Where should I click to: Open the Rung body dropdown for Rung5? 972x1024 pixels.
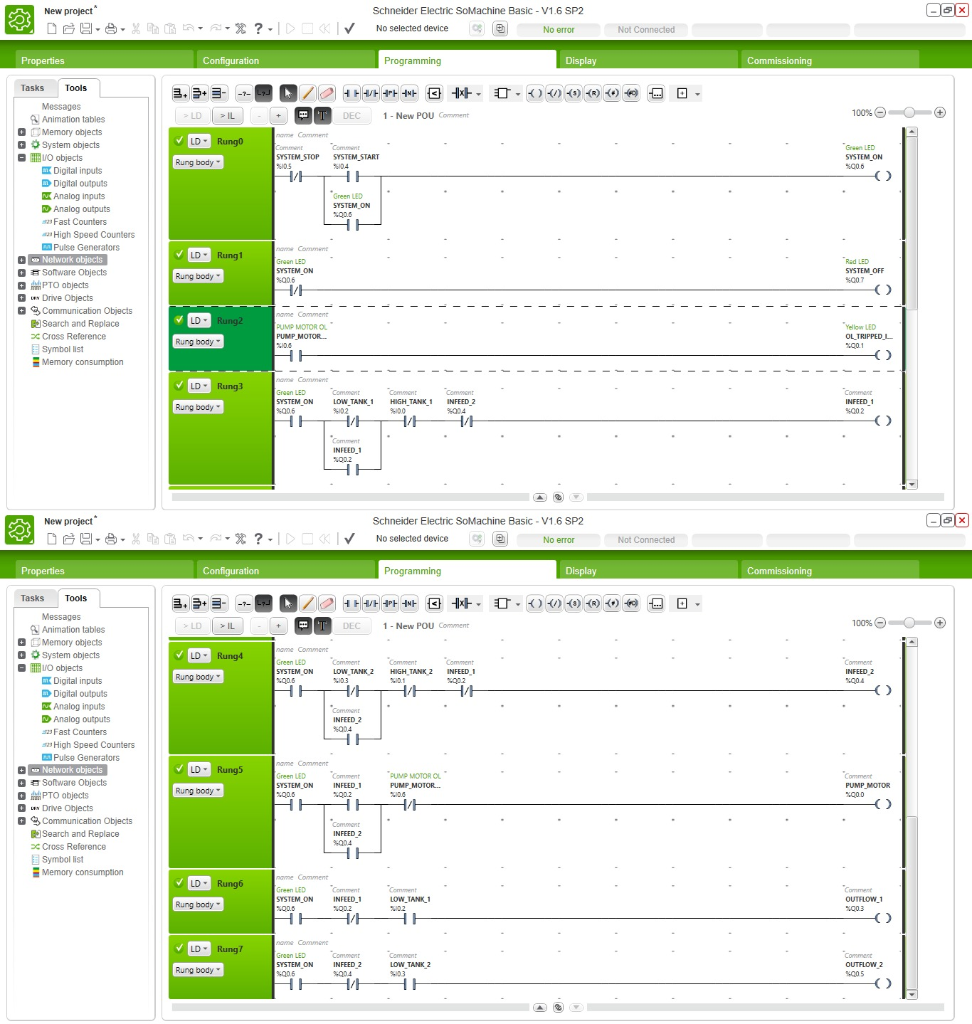(198, 790)
